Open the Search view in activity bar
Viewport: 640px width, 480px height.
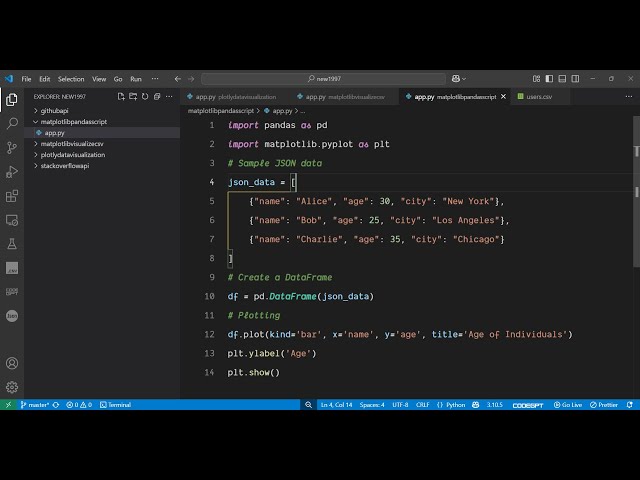[x=12, y=123]
